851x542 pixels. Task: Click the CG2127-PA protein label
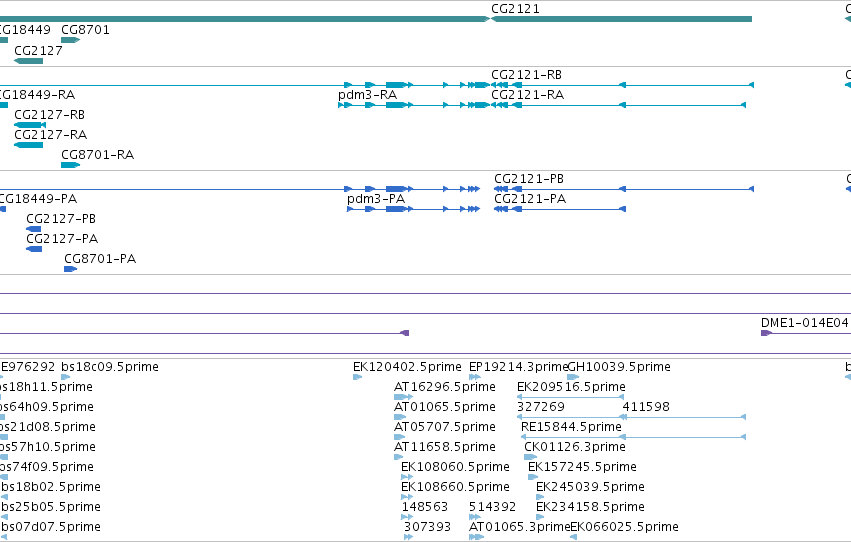coord(62,239)
